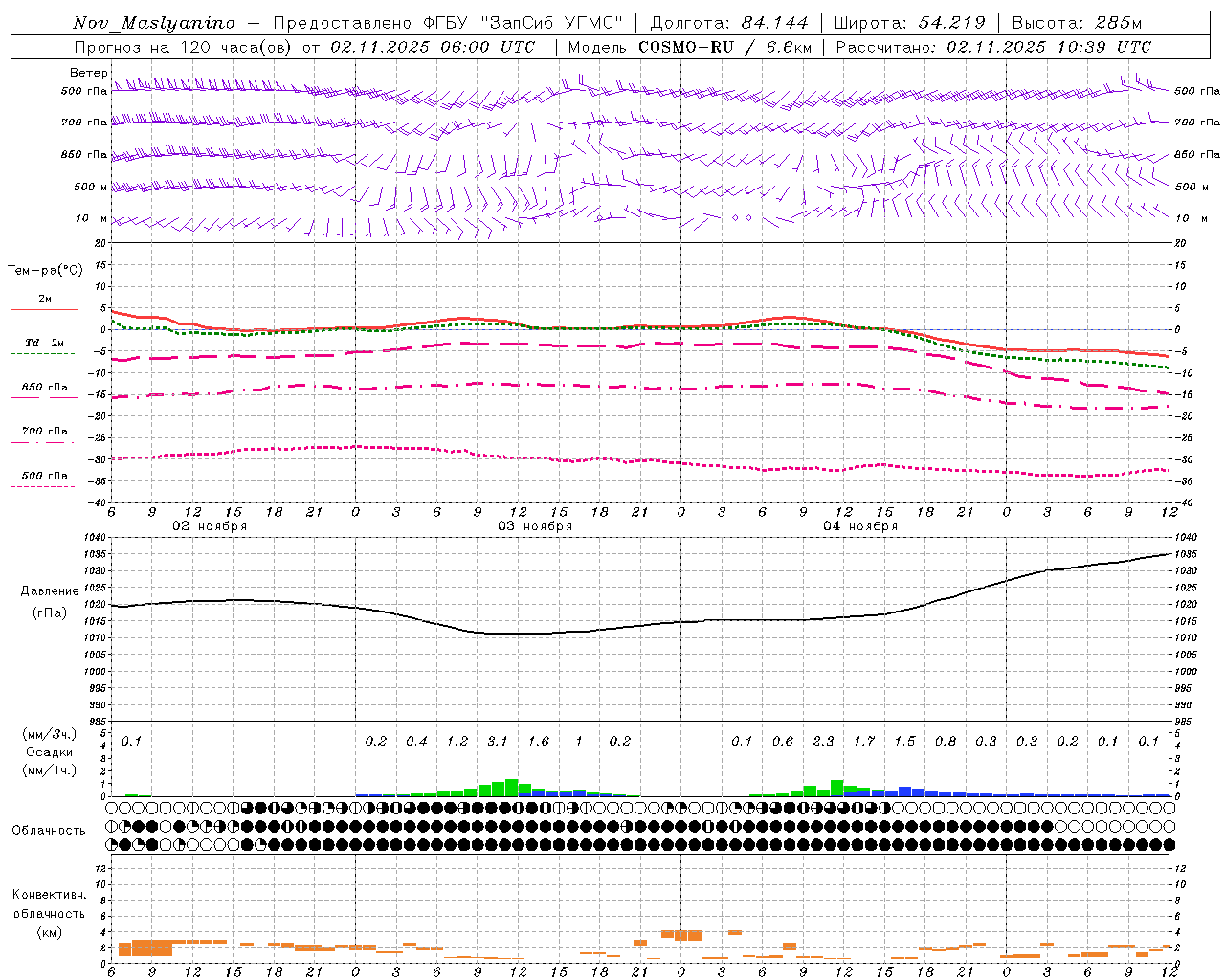Click the latitude value "Широта: 54.219"
This screenshot has width=1225, height=980.
pyautogui.click(x=909, y=23)
